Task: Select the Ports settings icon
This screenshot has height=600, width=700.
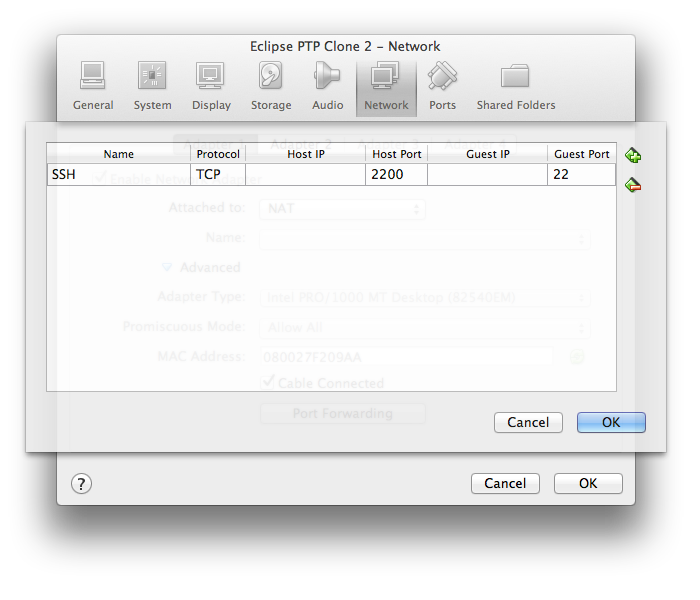Action: (442, 86)
